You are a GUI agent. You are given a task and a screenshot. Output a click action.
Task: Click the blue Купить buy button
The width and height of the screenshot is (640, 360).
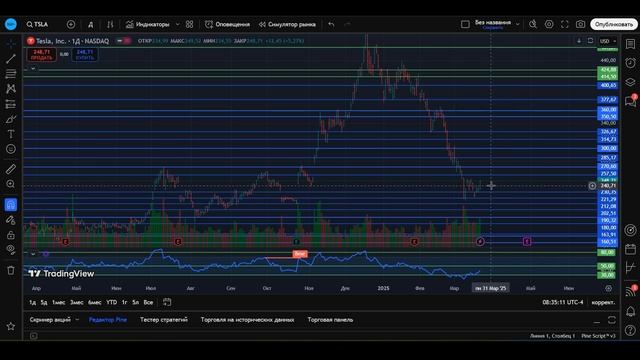click(x=84, y=55)
